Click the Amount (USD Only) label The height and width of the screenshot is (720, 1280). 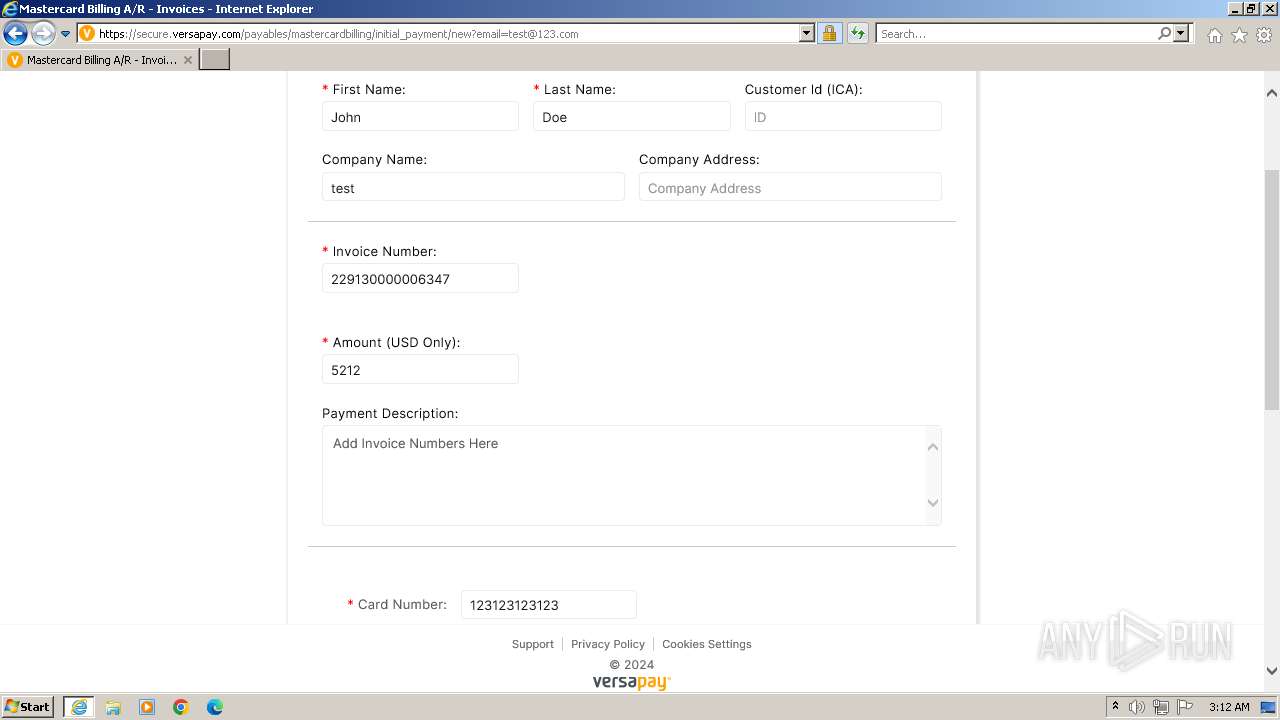click(396, 342)
